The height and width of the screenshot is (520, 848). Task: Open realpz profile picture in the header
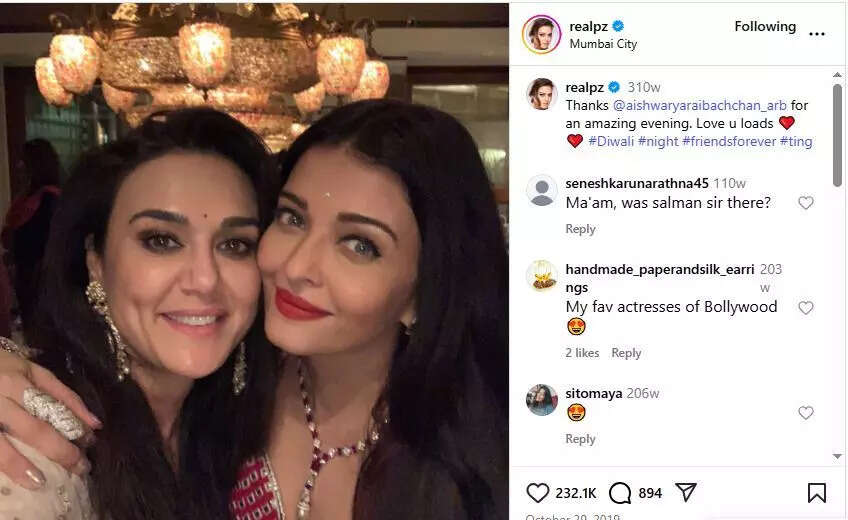click(541, 34)
